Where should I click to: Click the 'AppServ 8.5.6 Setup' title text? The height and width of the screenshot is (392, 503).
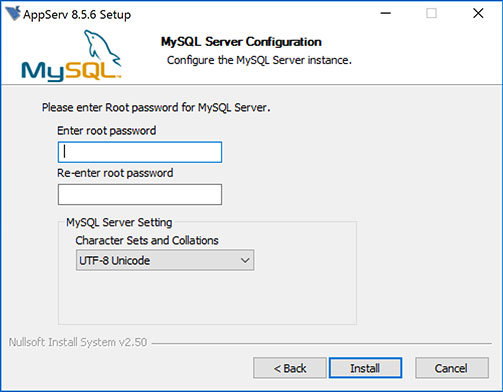coord(77,15)
